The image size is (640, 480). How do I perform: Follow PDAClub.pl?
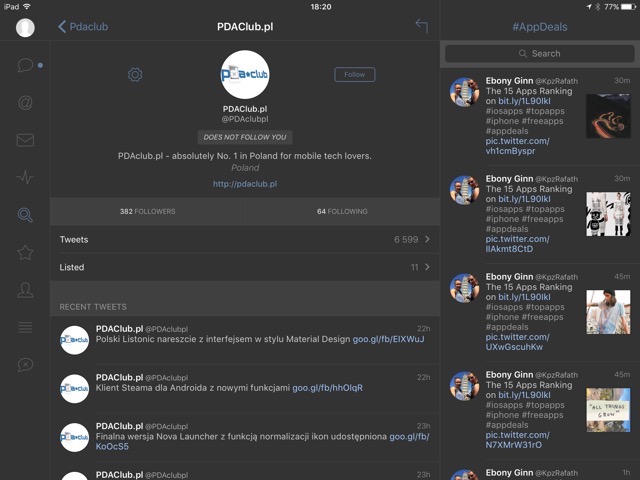tap(355, 75)
